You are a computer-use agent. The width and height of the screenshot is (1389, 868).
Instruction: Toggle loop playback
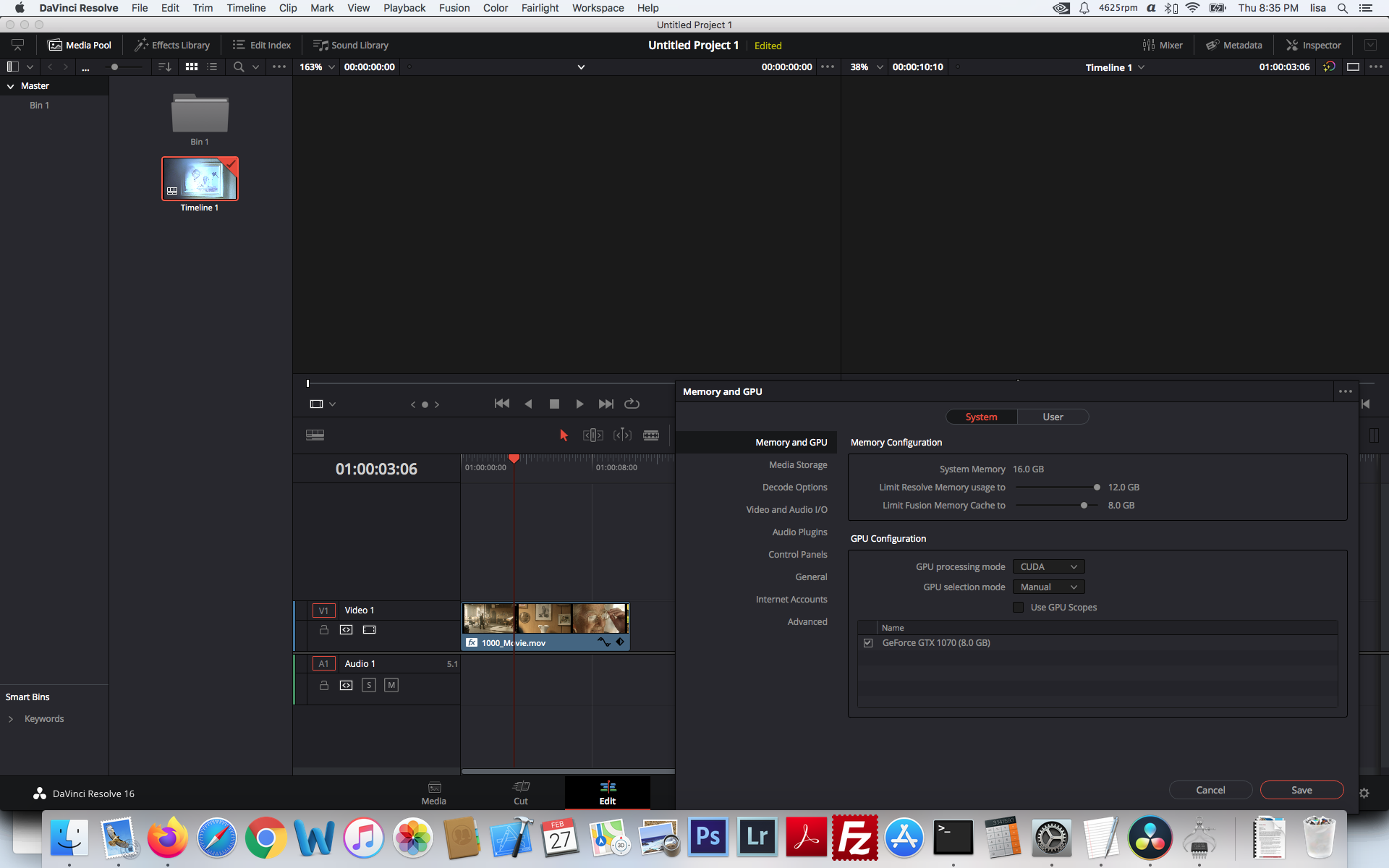[632, 404]
